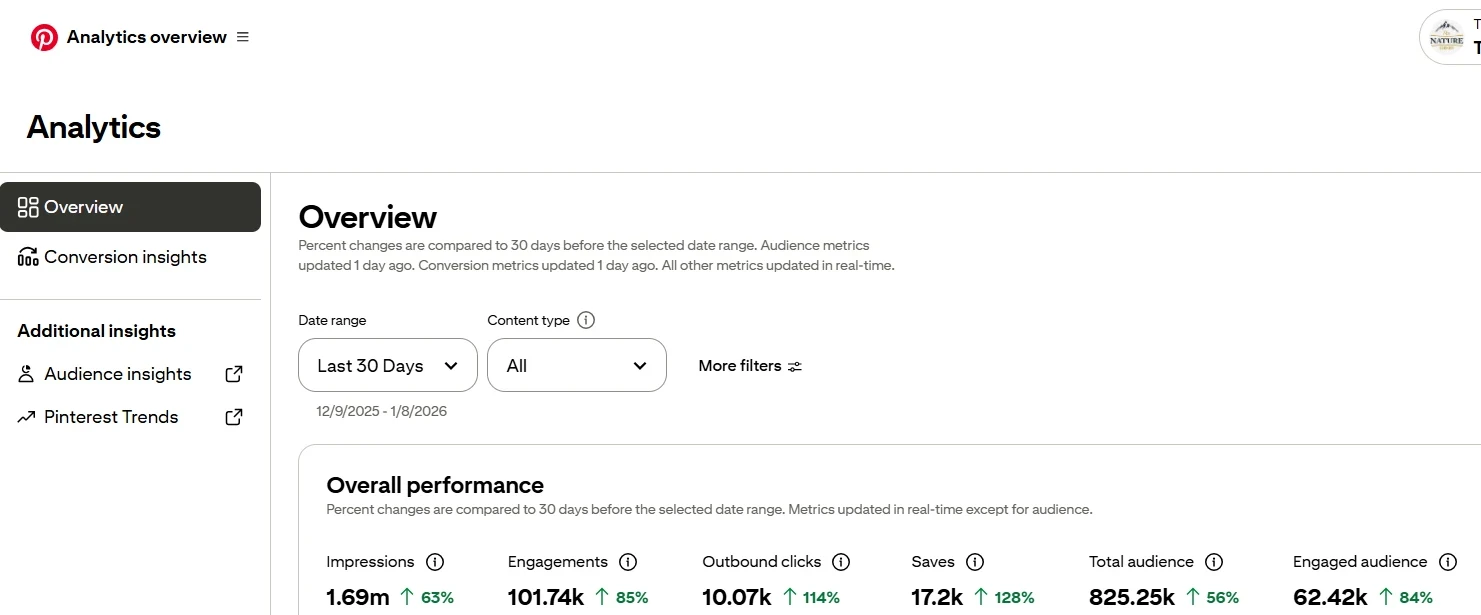Click the Saves info icon
1481x615 pixels.
975,562
